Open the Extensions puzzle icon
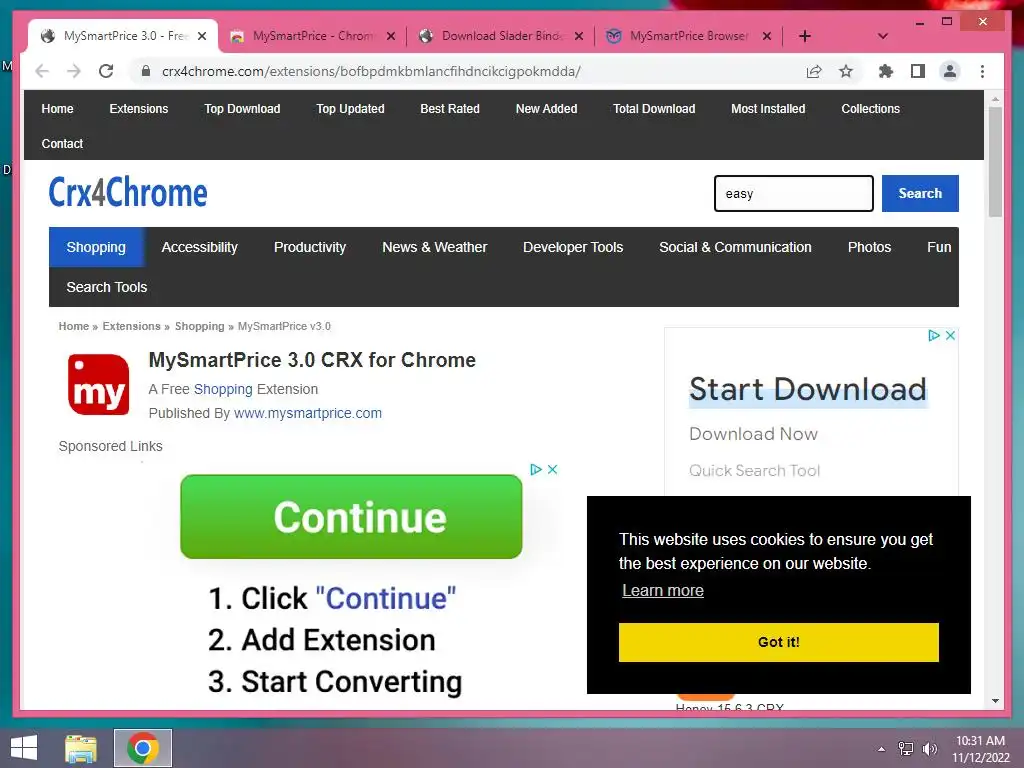The image size is (1024, 768). [886, 71]
